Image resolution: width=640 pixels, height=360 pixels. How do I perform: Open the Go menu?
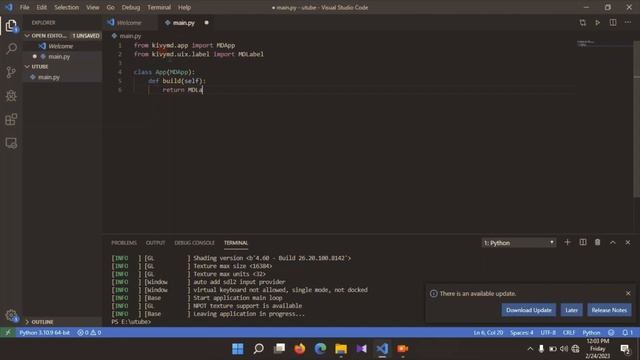tap(110, 7)
